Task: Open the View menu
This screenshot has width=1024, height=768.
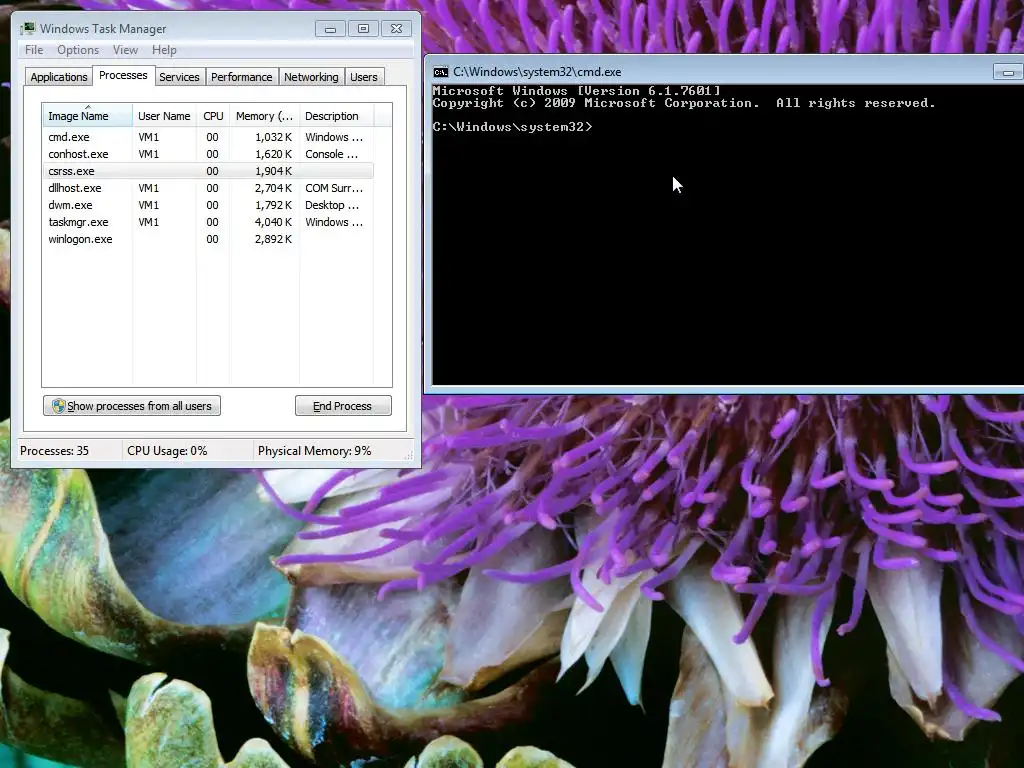Action: (125, 50)
